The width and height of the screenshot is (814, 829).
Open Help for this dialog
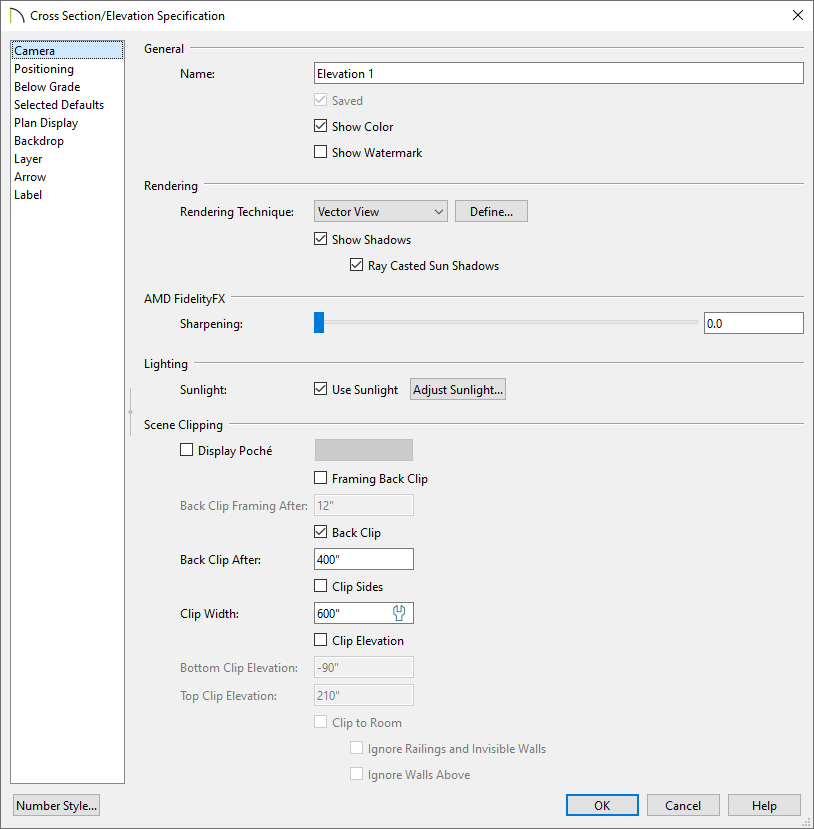pyautogui.click(x=764, y=805)
